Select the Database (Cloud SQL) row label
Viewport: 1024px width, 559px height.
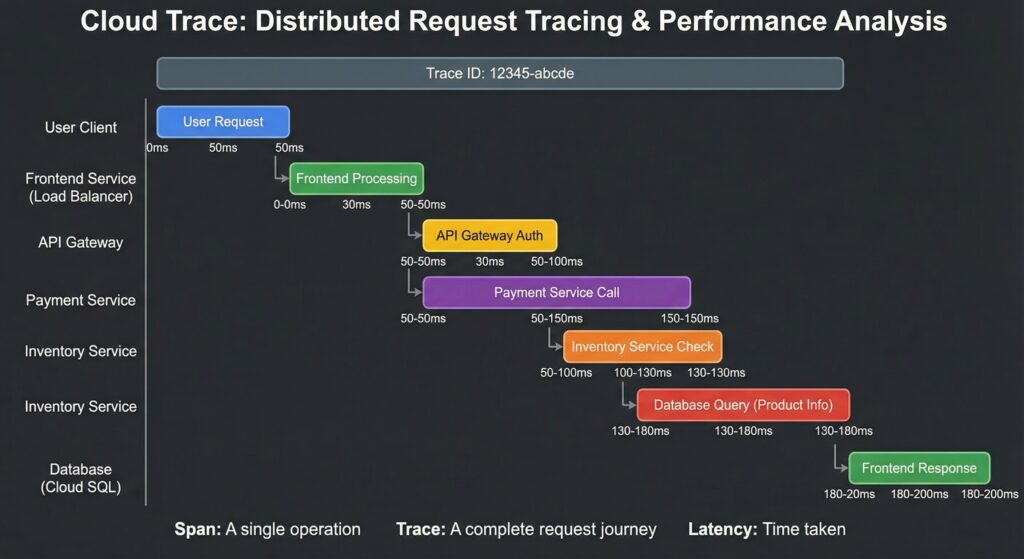click(x=80, y=478)
